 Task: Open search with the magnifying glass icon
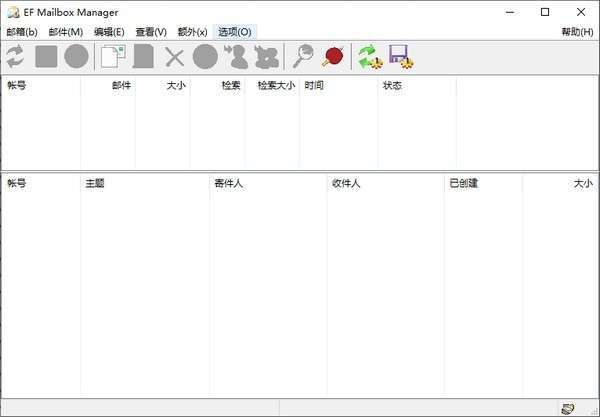[303, 56]
